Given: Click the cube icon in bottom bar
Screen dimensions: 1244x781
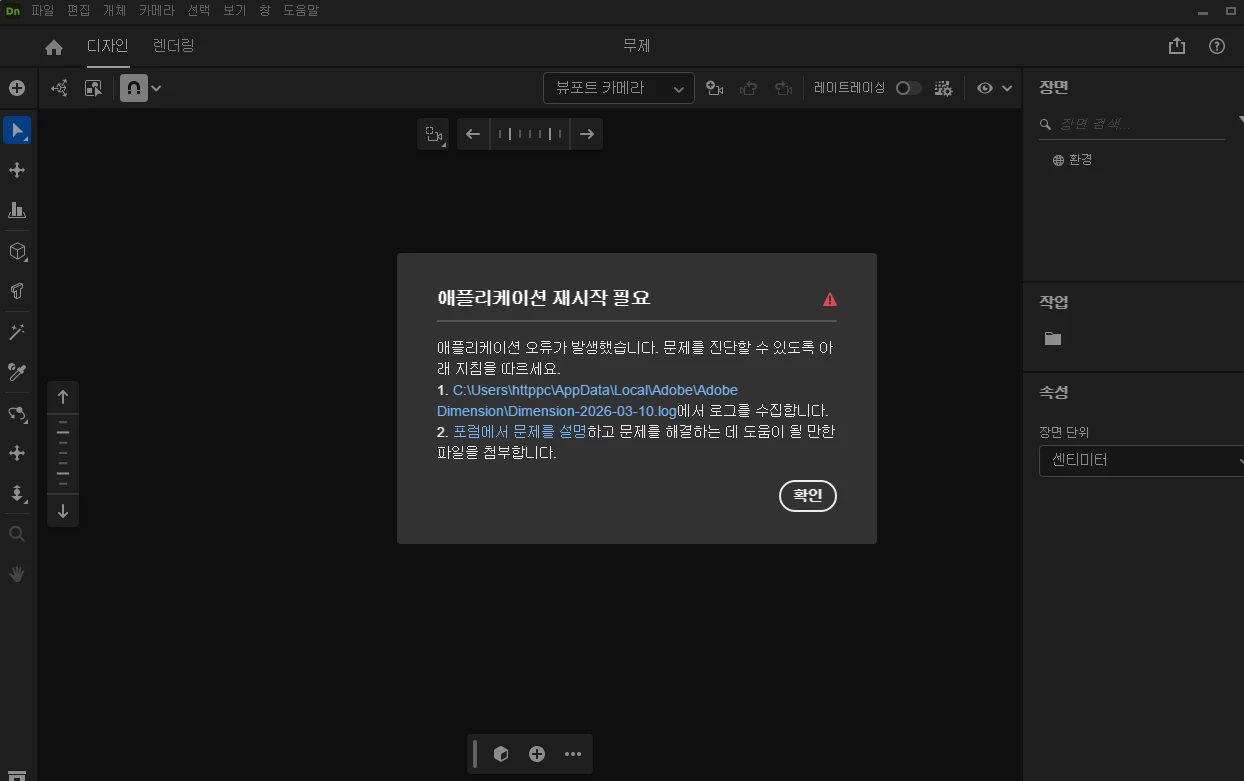Looking at the screenshot, I should pos(501,754).
